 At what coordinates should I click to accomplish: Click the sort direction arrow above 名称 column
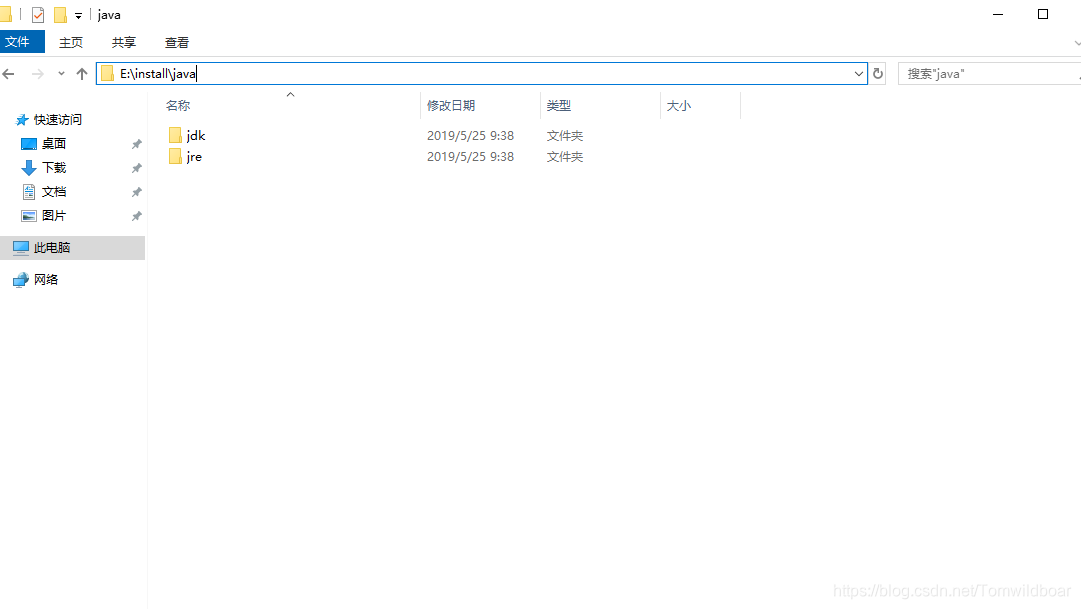tap(290, 94)
